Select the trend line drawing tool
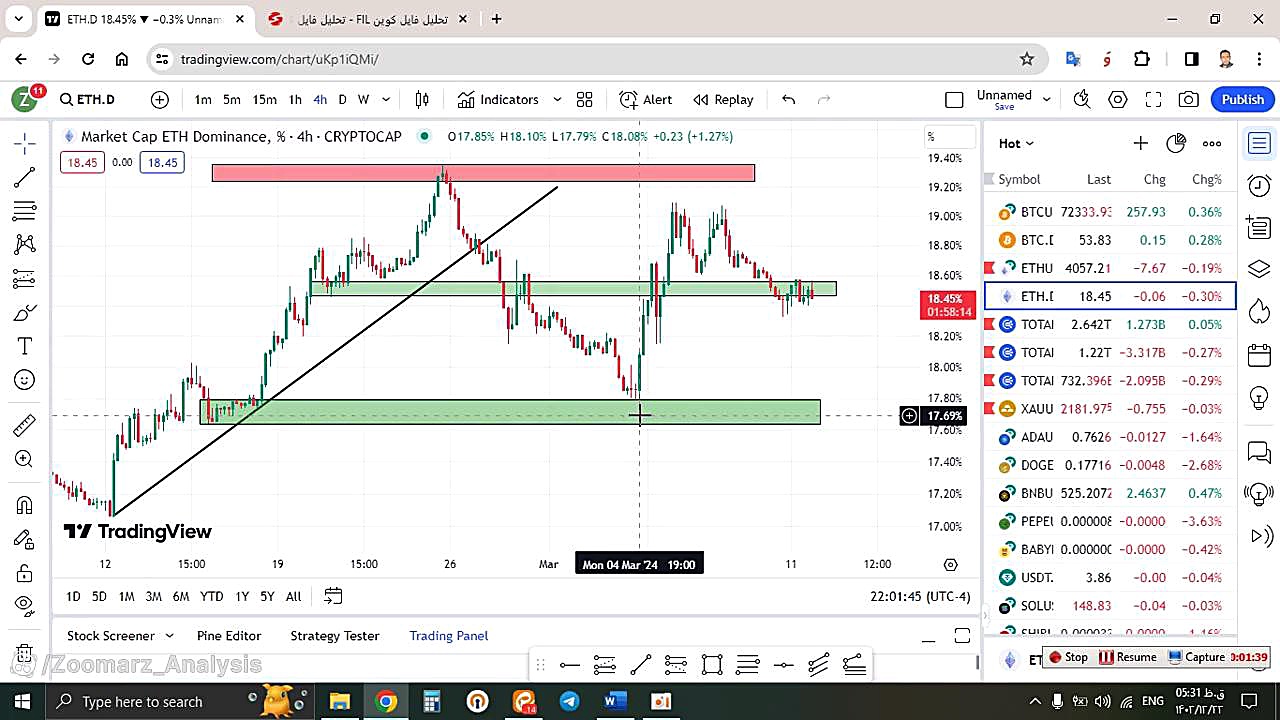Viewport: 1280px width, 720px height. 25,177
